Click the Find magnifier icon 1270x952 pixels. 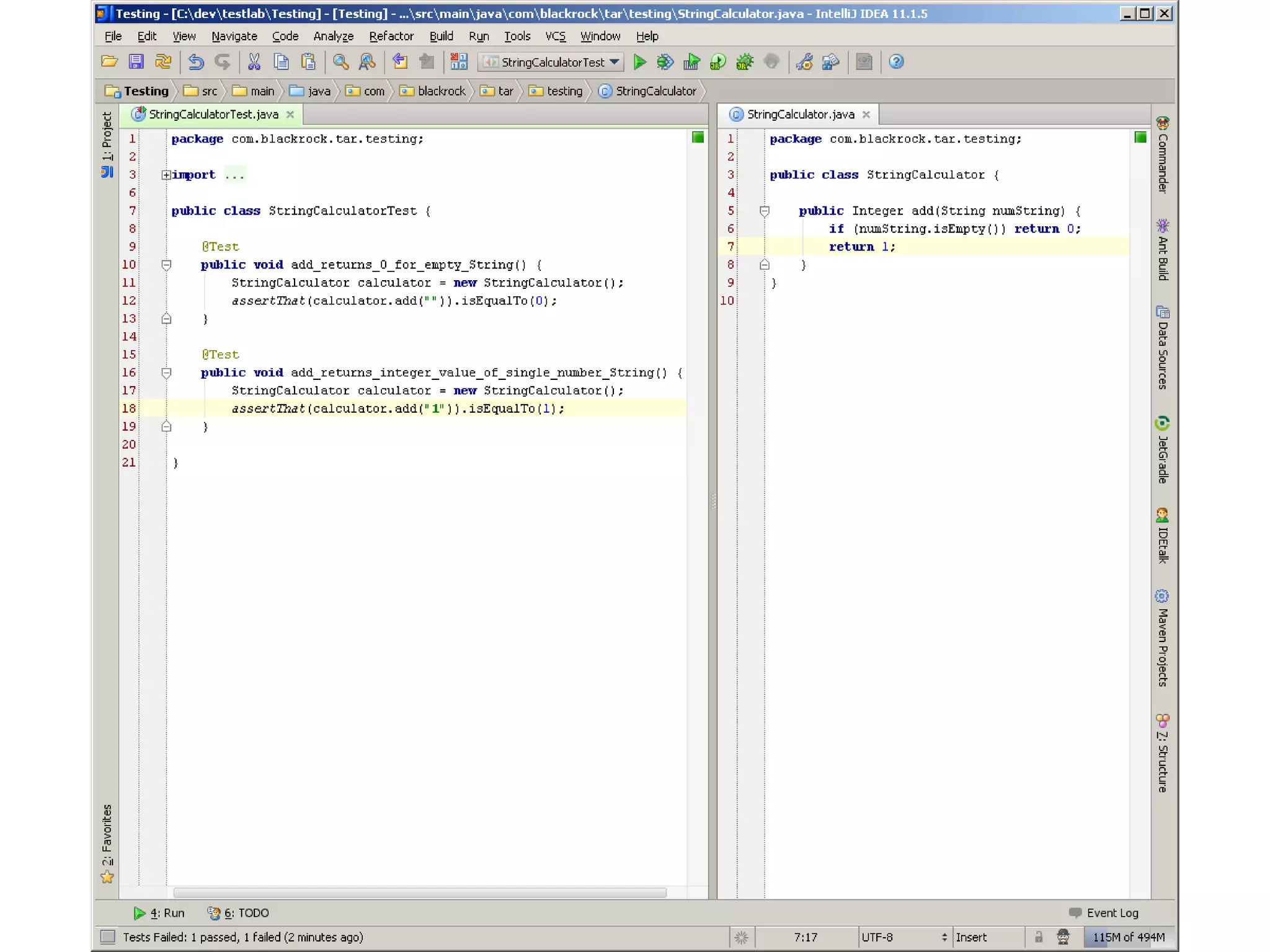tap(340, 62)
